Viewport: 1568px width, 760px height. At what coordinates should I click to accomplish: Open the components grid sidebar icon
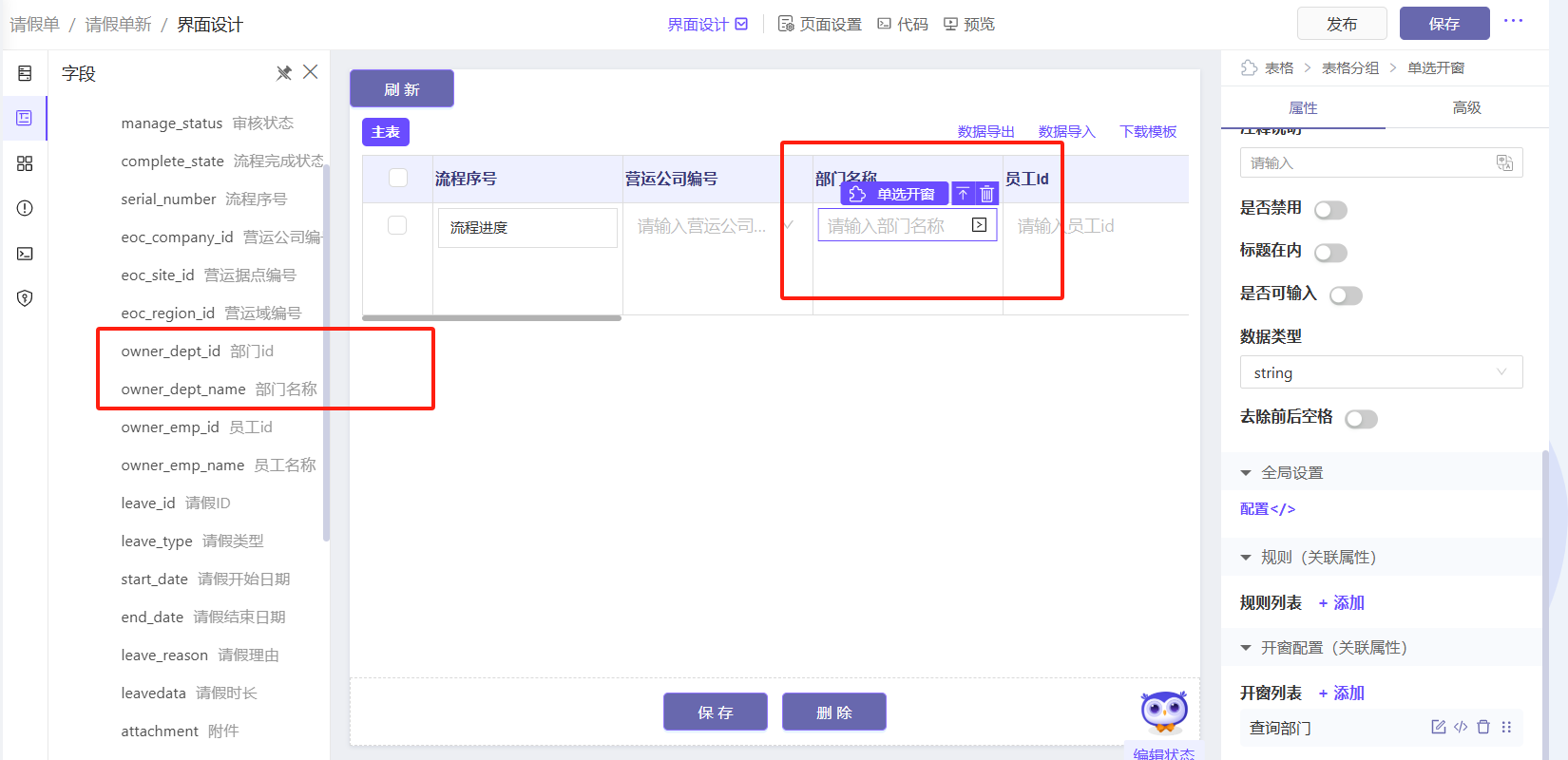pos(25,163)
